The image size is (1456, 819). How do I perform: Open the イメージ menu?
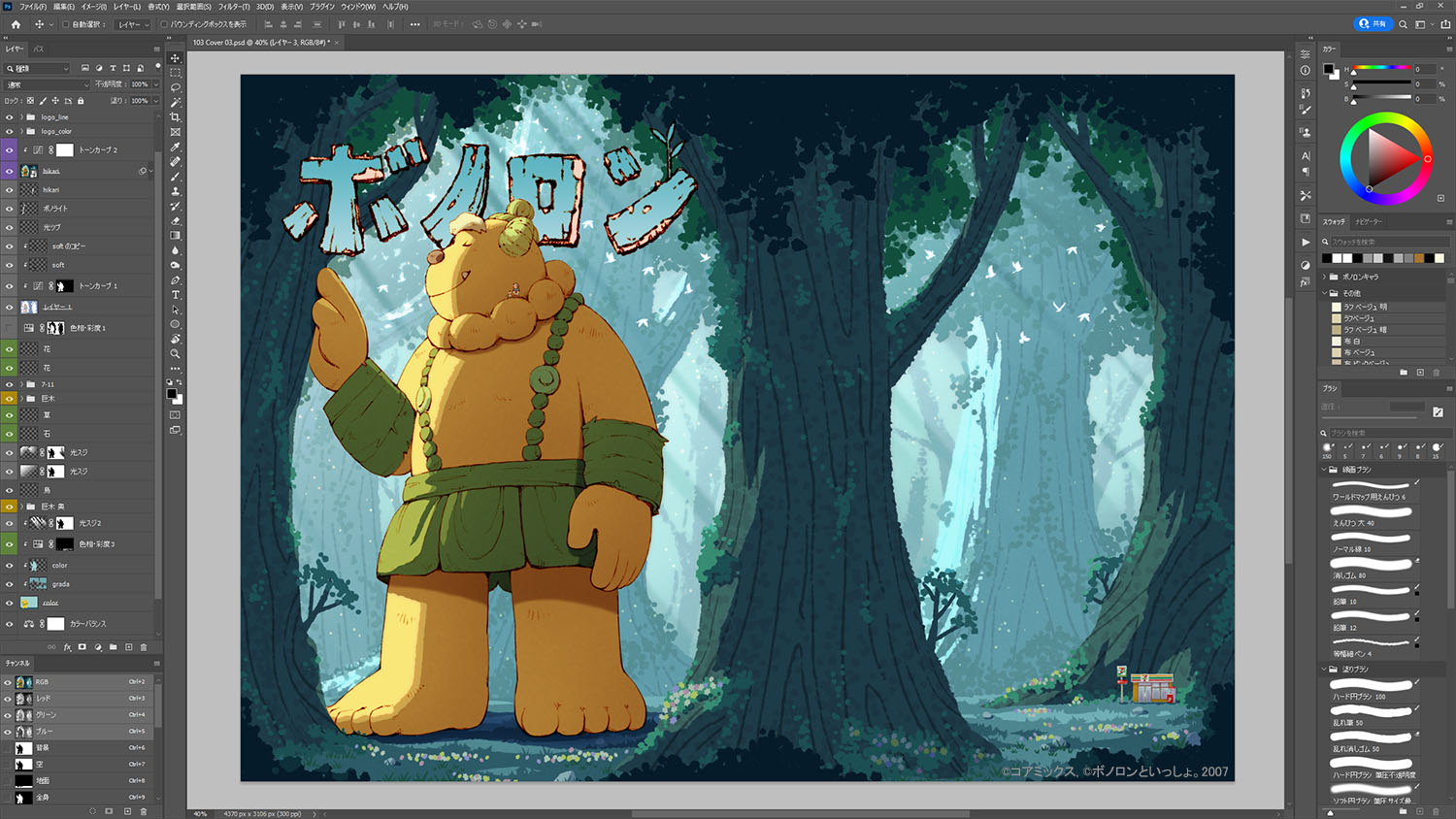(94, 7)
